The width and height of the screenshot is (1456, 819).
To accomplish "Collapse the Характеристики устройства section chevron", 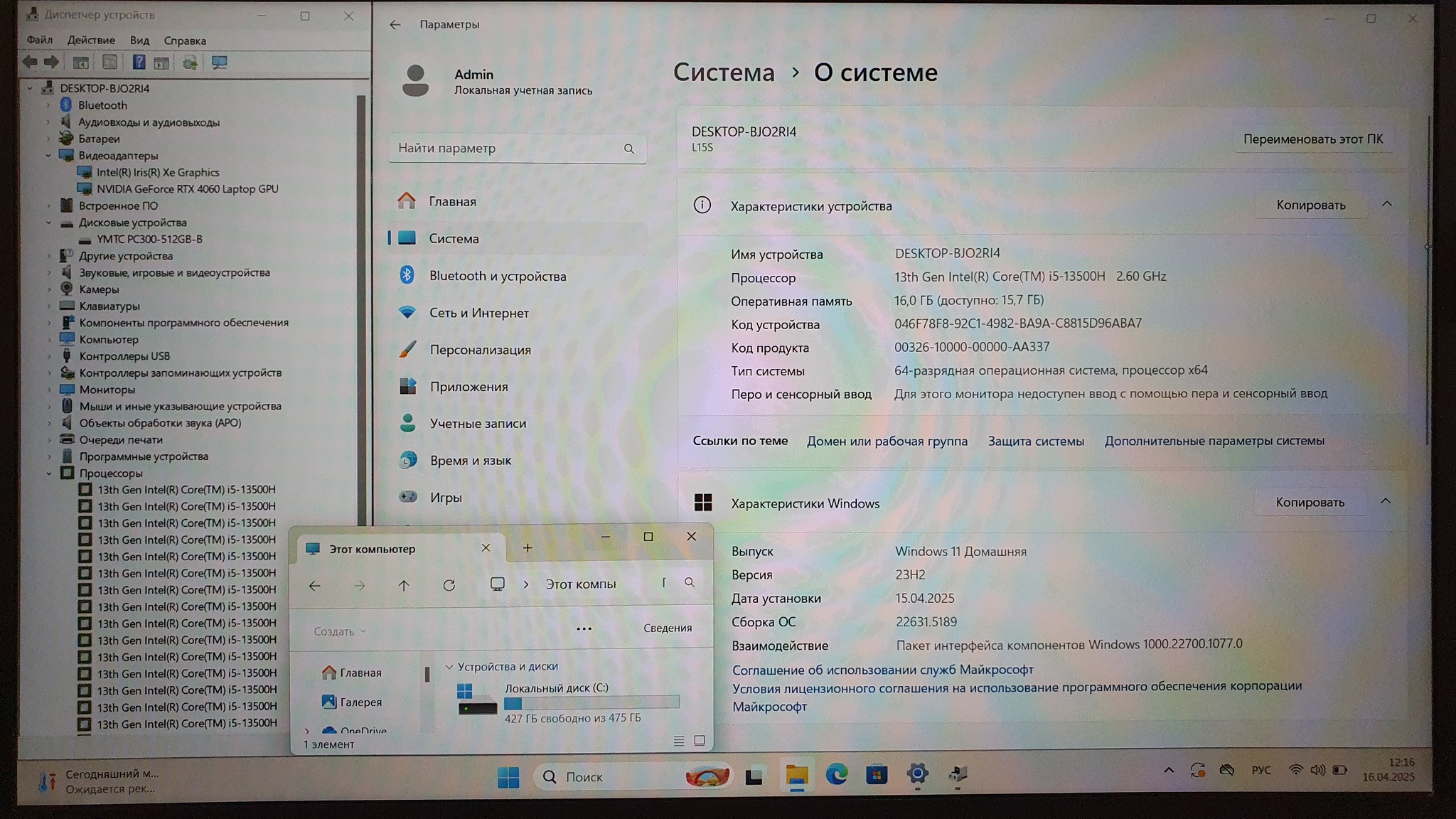I will point(1386,205).
